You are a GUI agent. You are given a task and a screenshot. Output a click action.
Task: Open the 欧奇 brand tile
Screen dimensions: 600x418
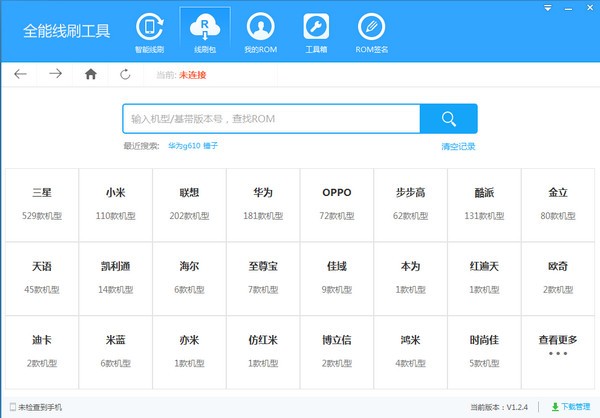pyautogui.click(x=558, y=279)
